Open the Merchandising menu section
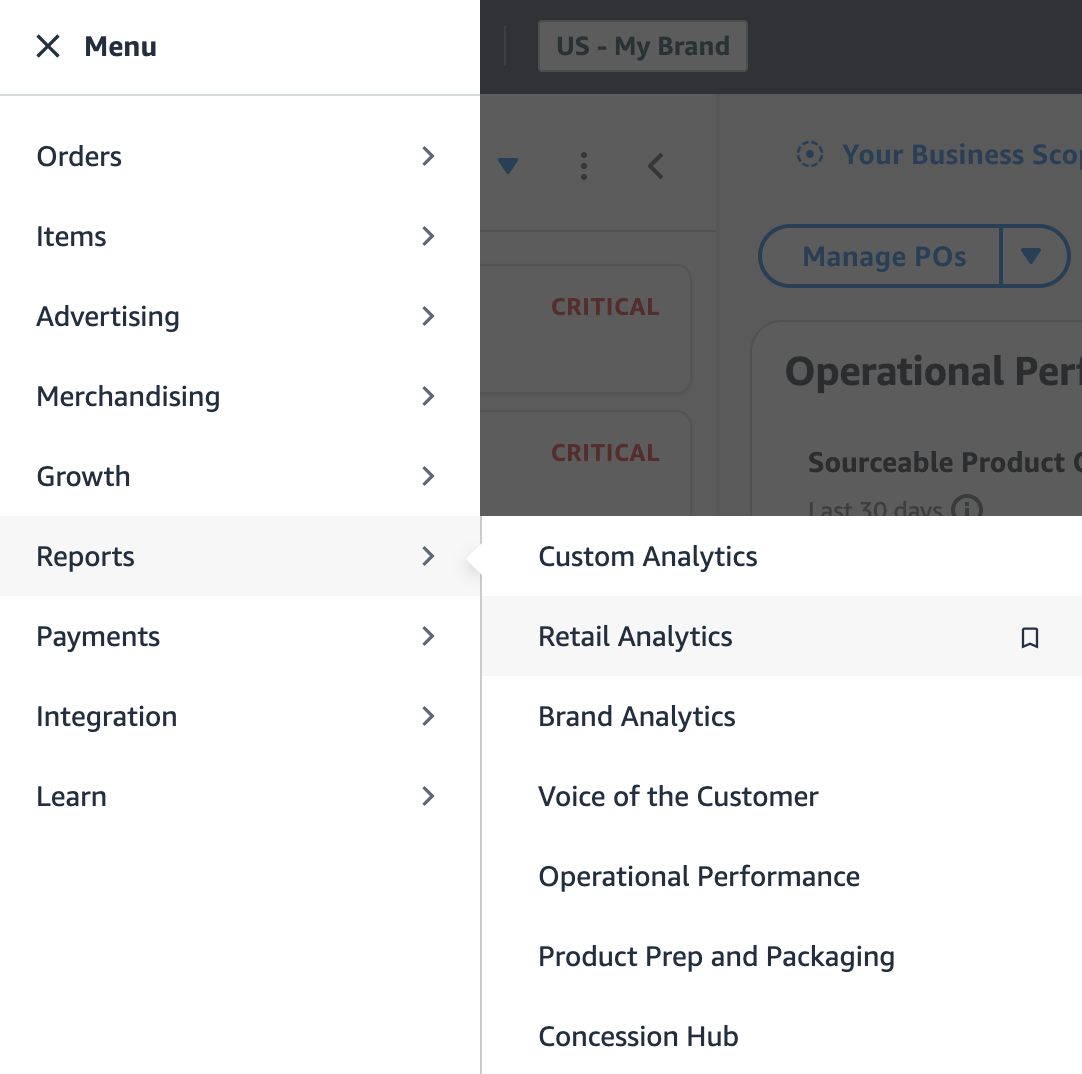 tap(239, 397)
